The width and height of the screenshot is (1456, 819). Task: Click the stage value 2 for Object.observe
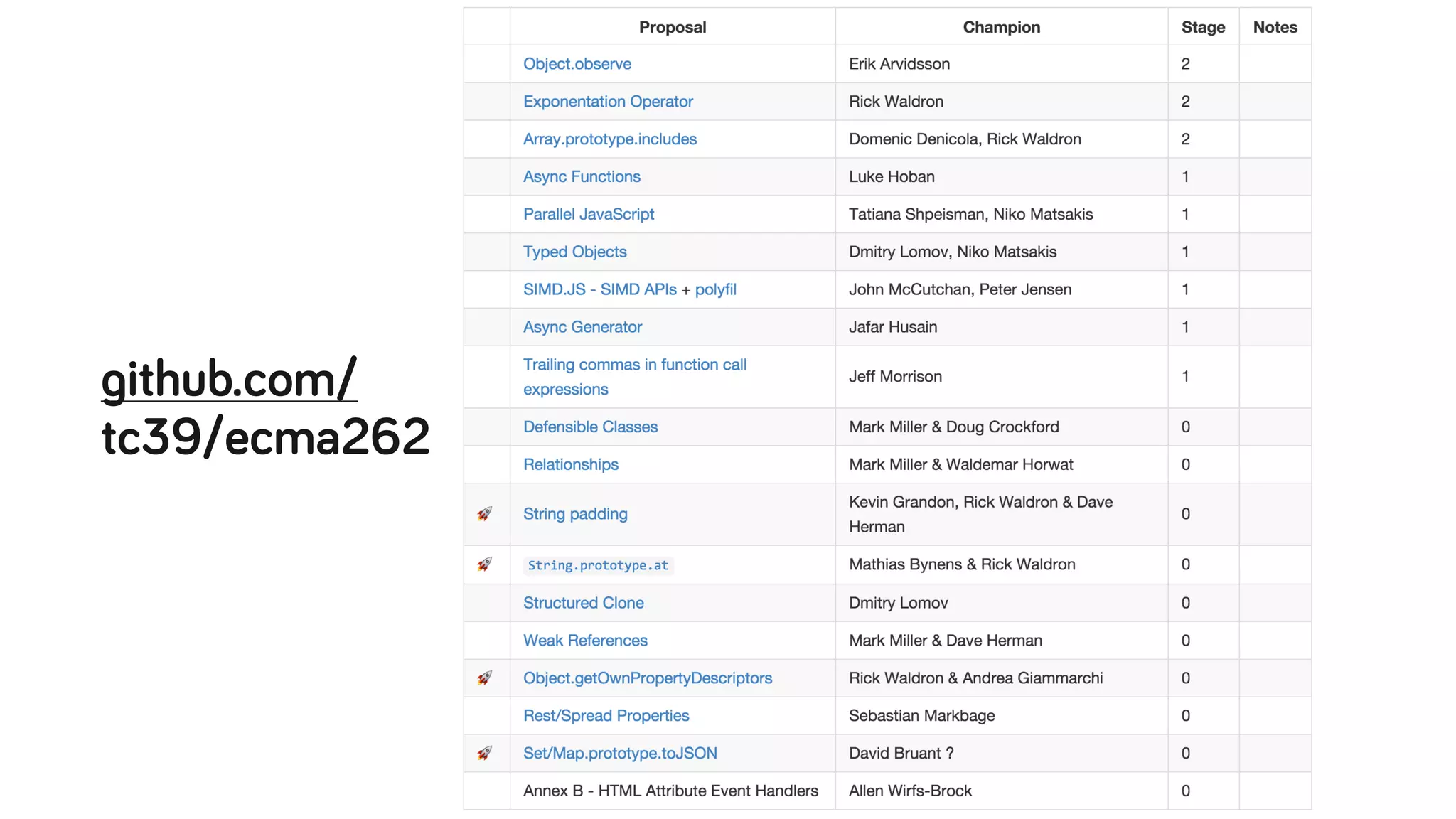[x=1186, y=64]
